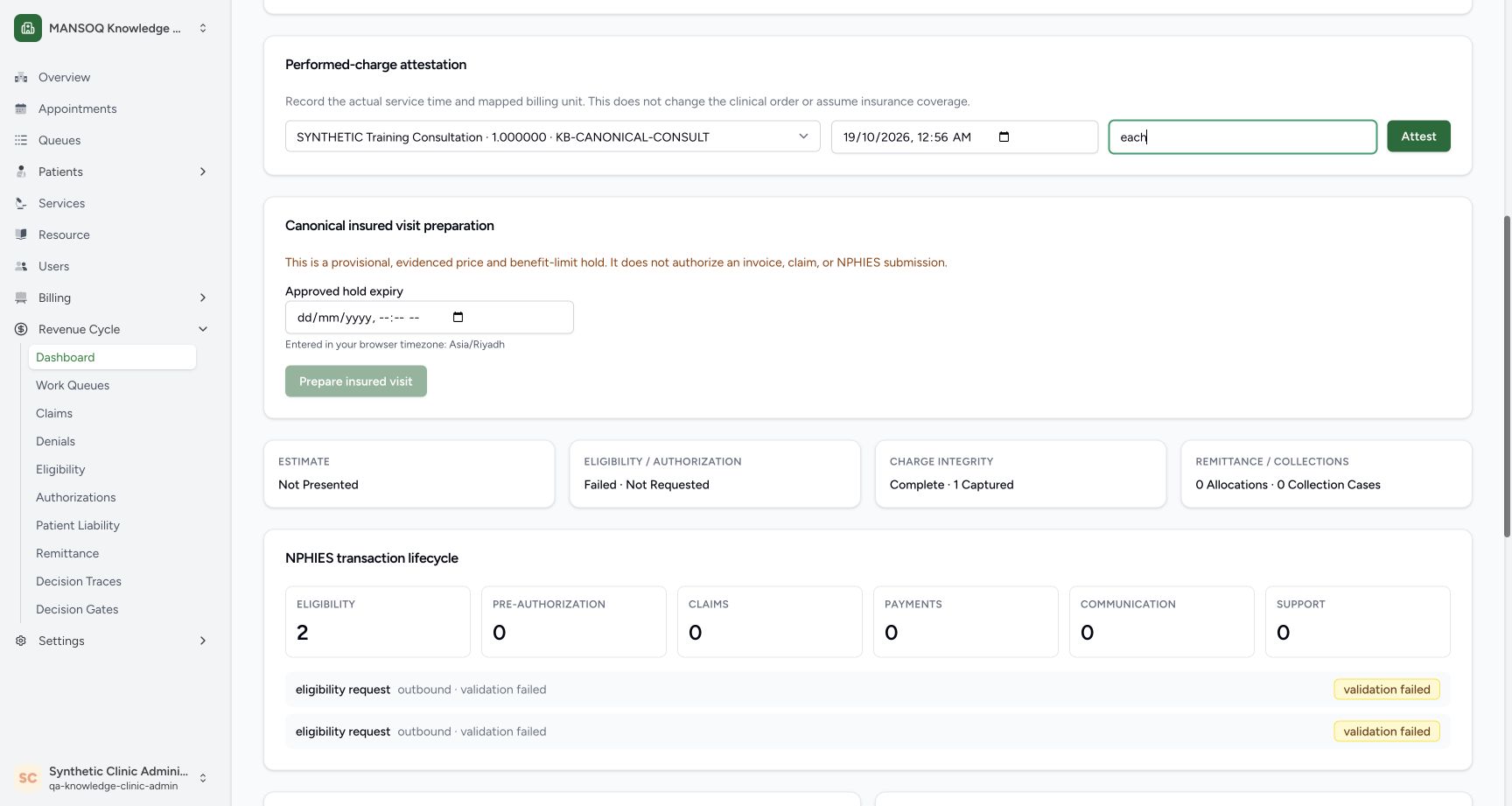Click the Settings gear icon
The width and height of the screenshot is (1512, 806).
click(x=21, y=641)
